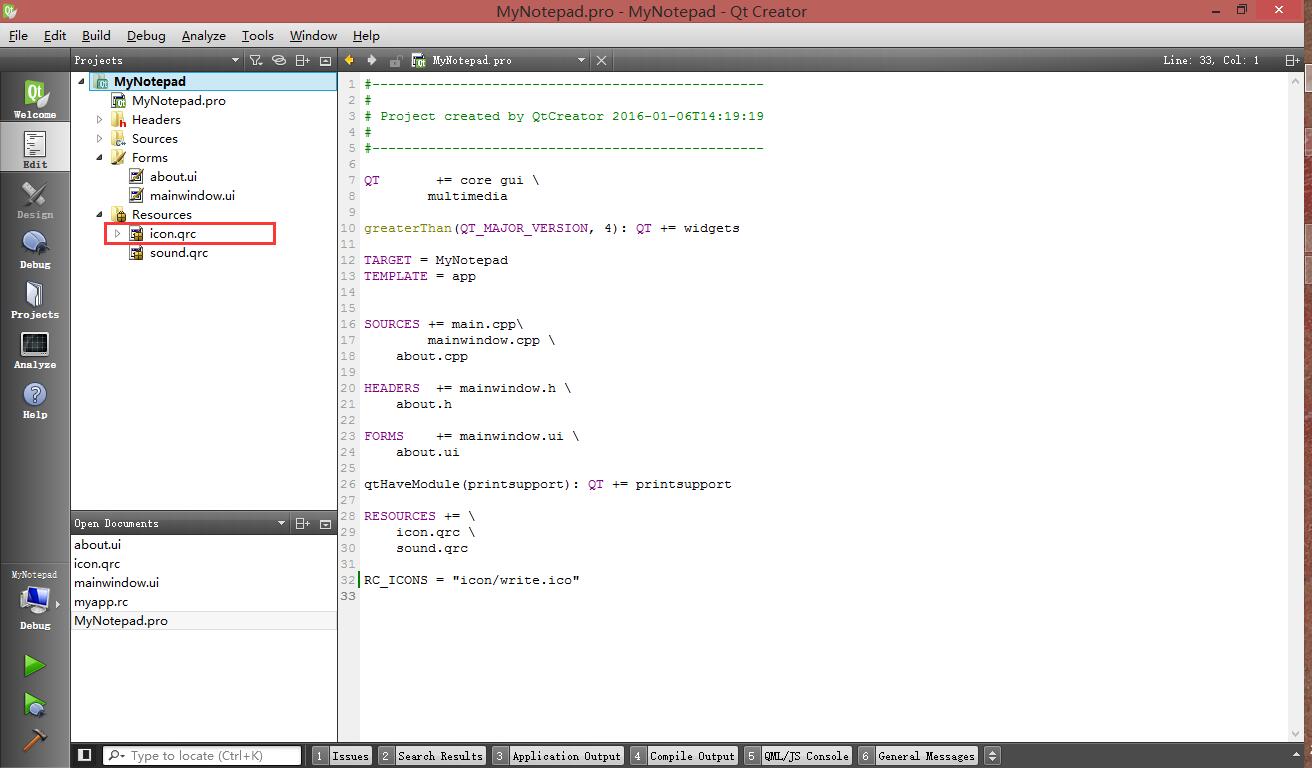Open the MyNotepad.pro document dropdown
This screenshot has width=1312, height=768.
pos(499,60)
